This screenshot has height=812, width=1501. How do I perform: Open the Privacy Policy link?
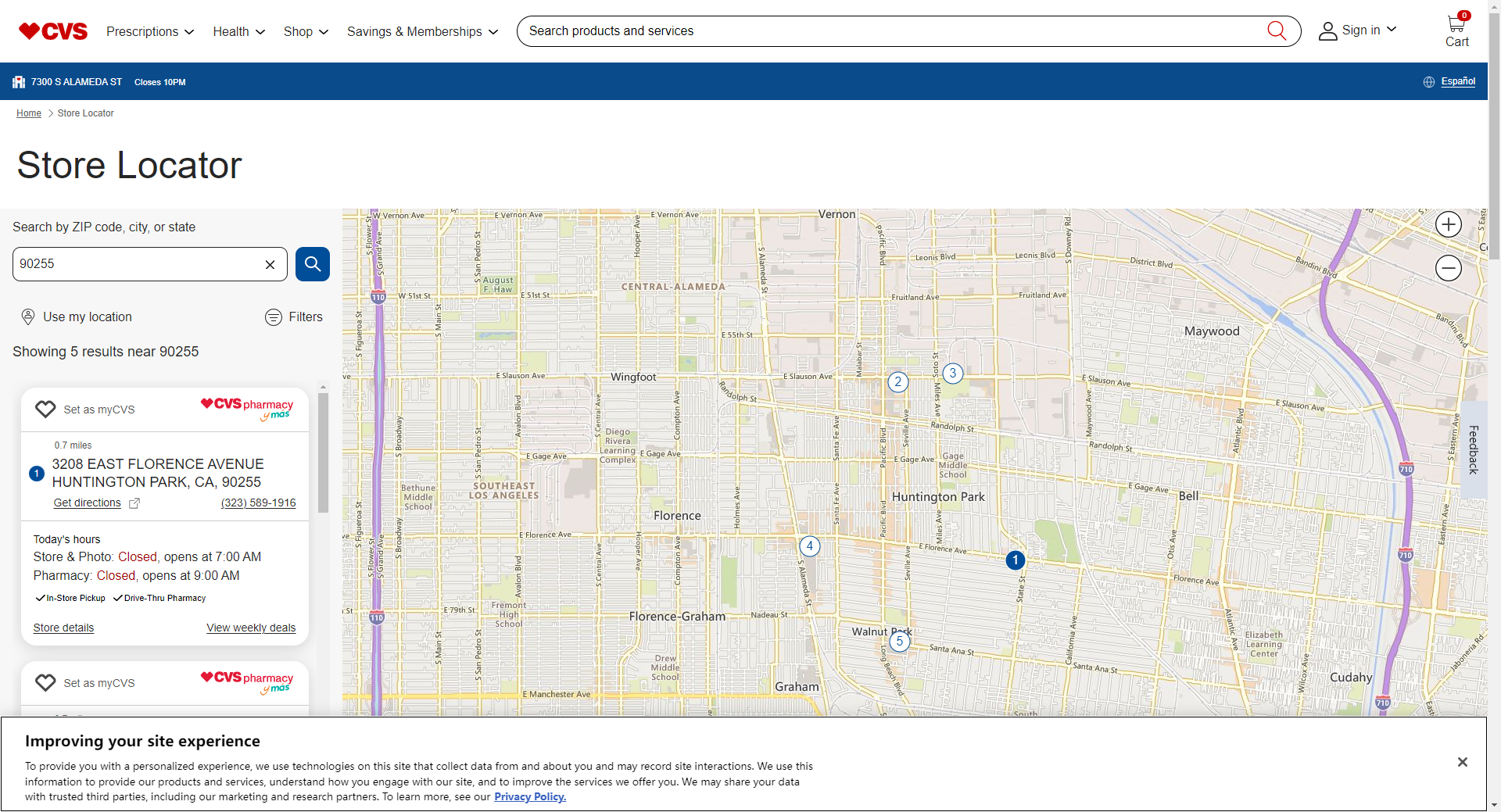(x=530, y=797)
